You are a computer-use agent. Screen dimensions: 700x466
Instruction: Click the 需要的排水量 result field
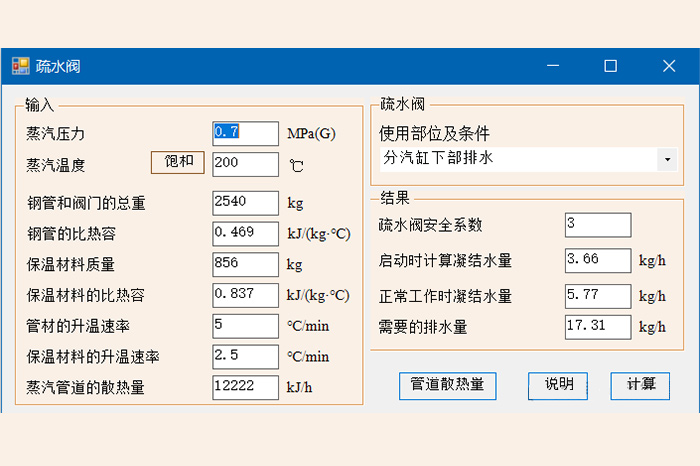pos(597,327)
